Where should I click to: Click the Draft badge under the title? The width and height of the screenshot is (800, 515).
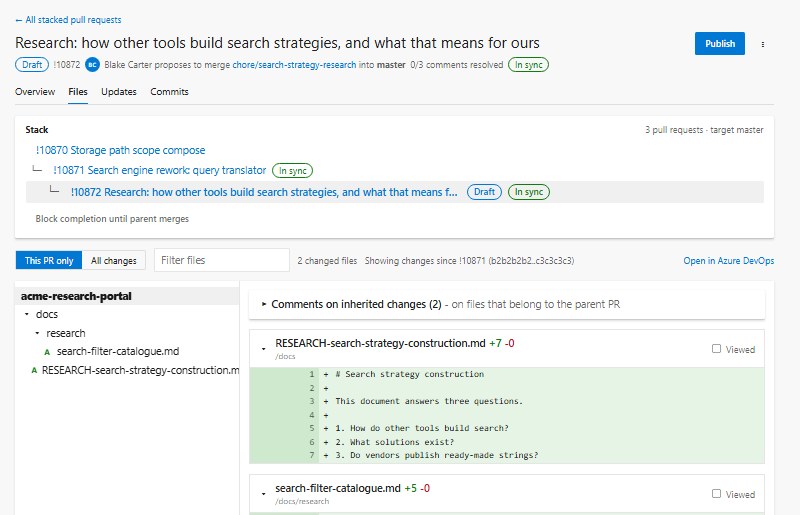point(32,65)
